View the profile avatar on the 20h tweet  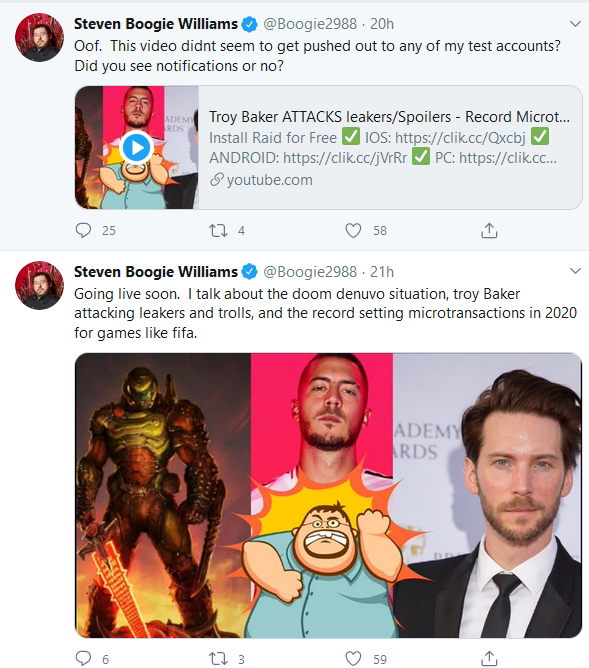pos(40,37)
